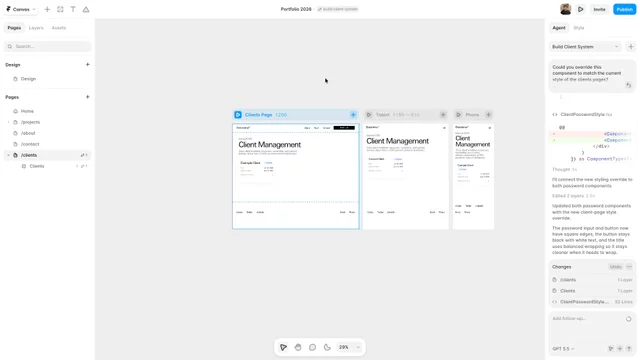The image size is (640, 360).
Task: Click the Preview play button
Action: pyautogui.click(x=580, y=9)
